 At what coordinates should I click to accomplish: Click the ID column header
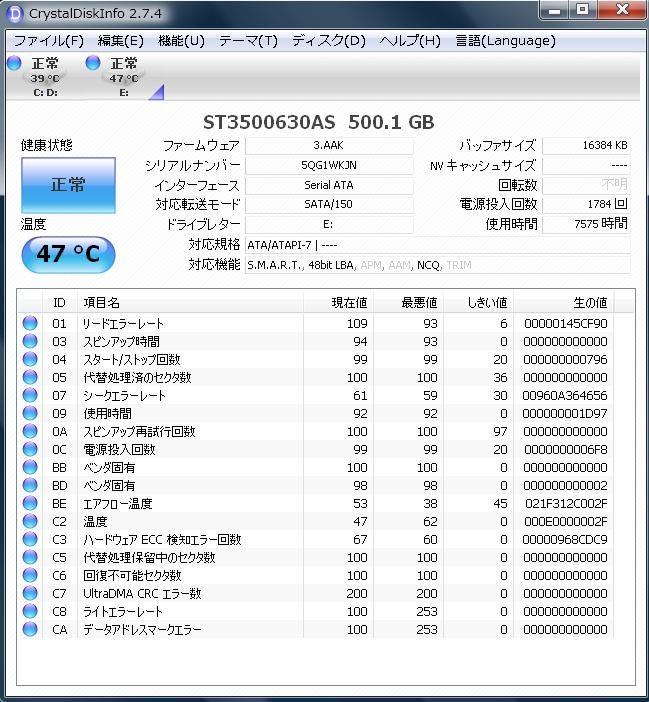60,303
